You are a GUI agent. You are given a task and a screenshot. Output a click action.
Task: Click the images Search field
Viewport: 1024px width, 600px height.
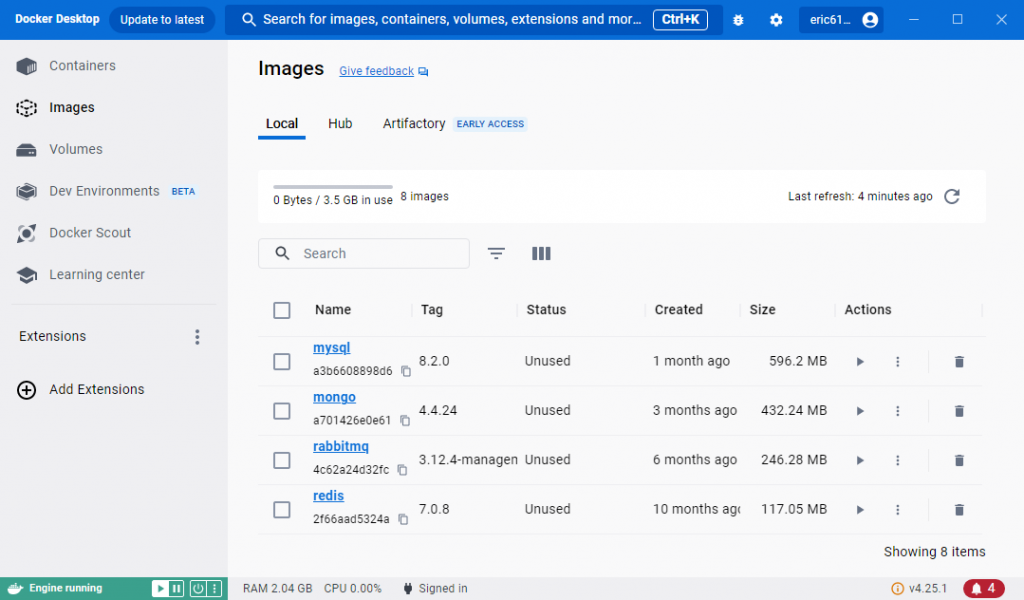coord(364,253)
